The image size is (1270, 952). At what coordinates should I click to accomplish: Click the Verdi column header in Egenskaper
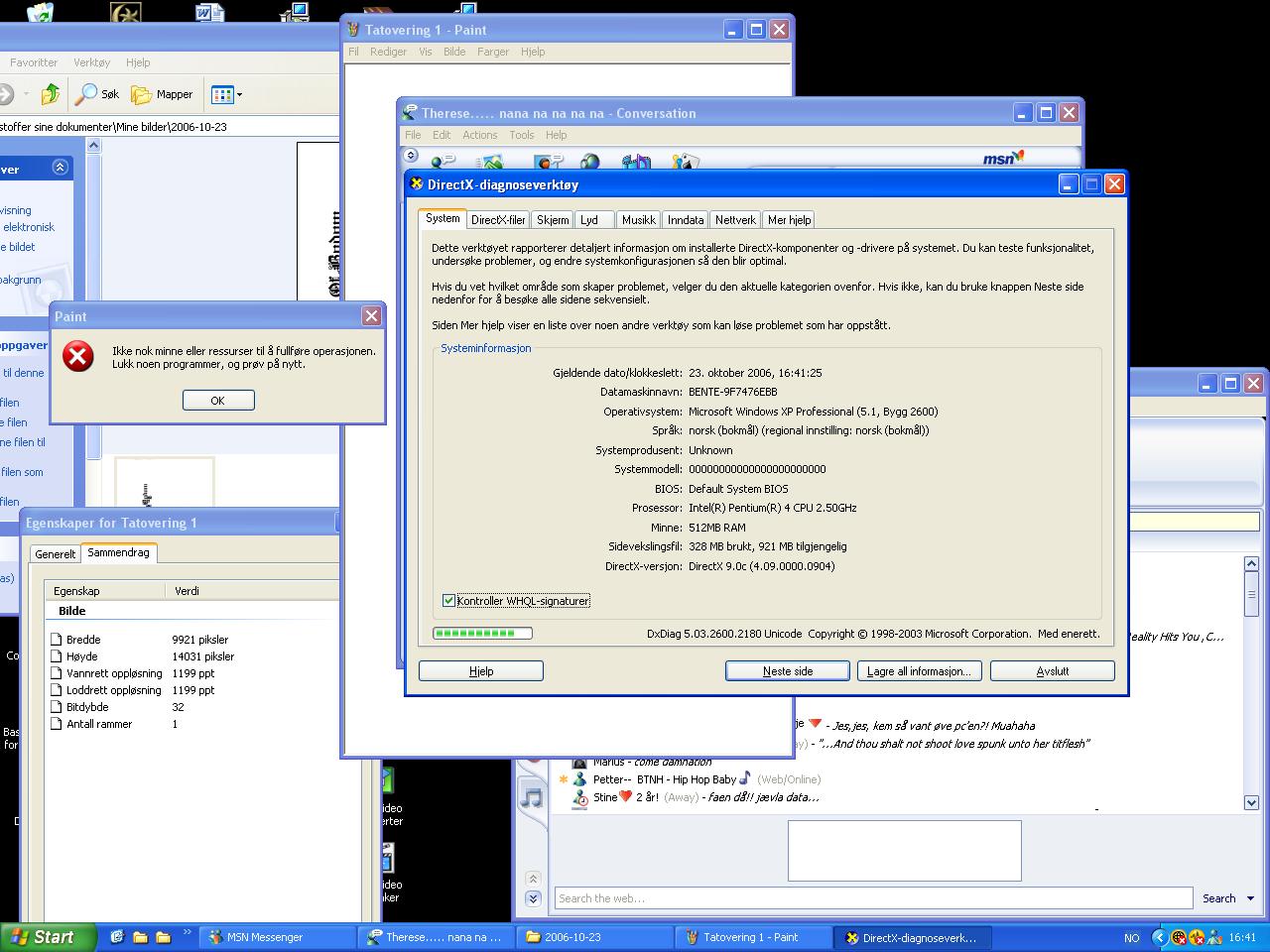(x=253, y=591)
